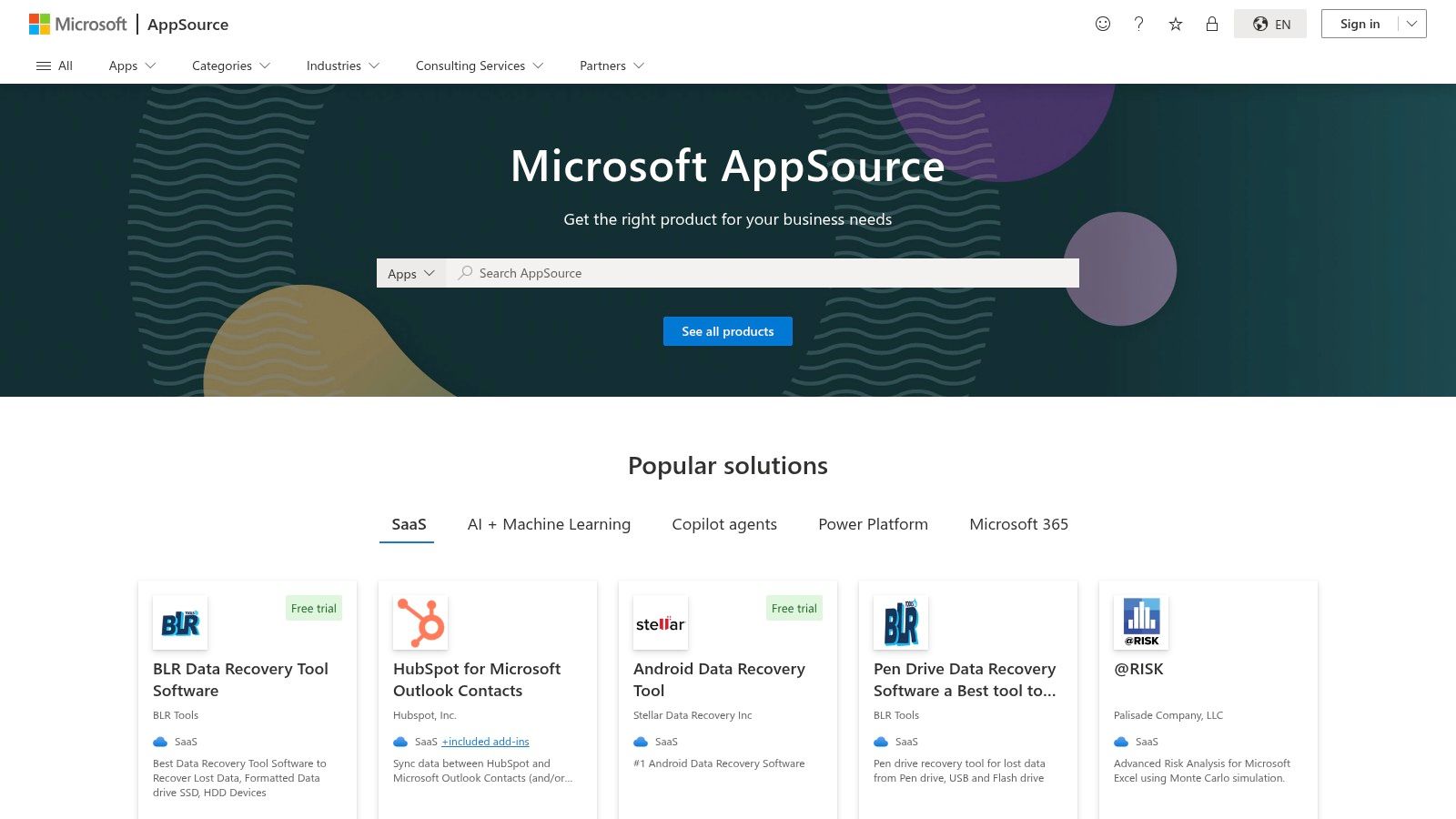Viewport: 1456px width, 819px height.
Task: Click SaaS cloud icon on @RISK card
Action: coord(1121,742)
